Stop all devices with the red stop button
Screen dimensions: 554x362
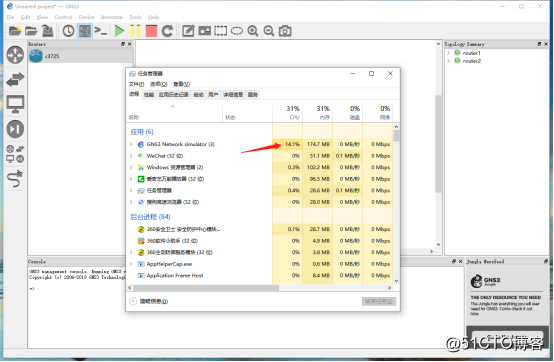click(151, 31)
